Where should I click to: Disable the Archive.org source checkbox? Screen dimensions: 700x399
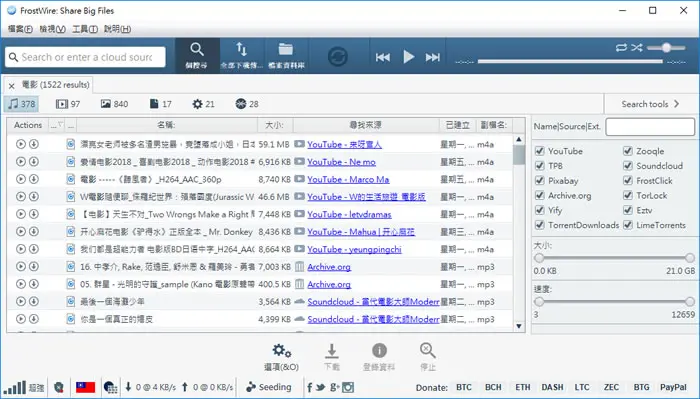point(540,195)
